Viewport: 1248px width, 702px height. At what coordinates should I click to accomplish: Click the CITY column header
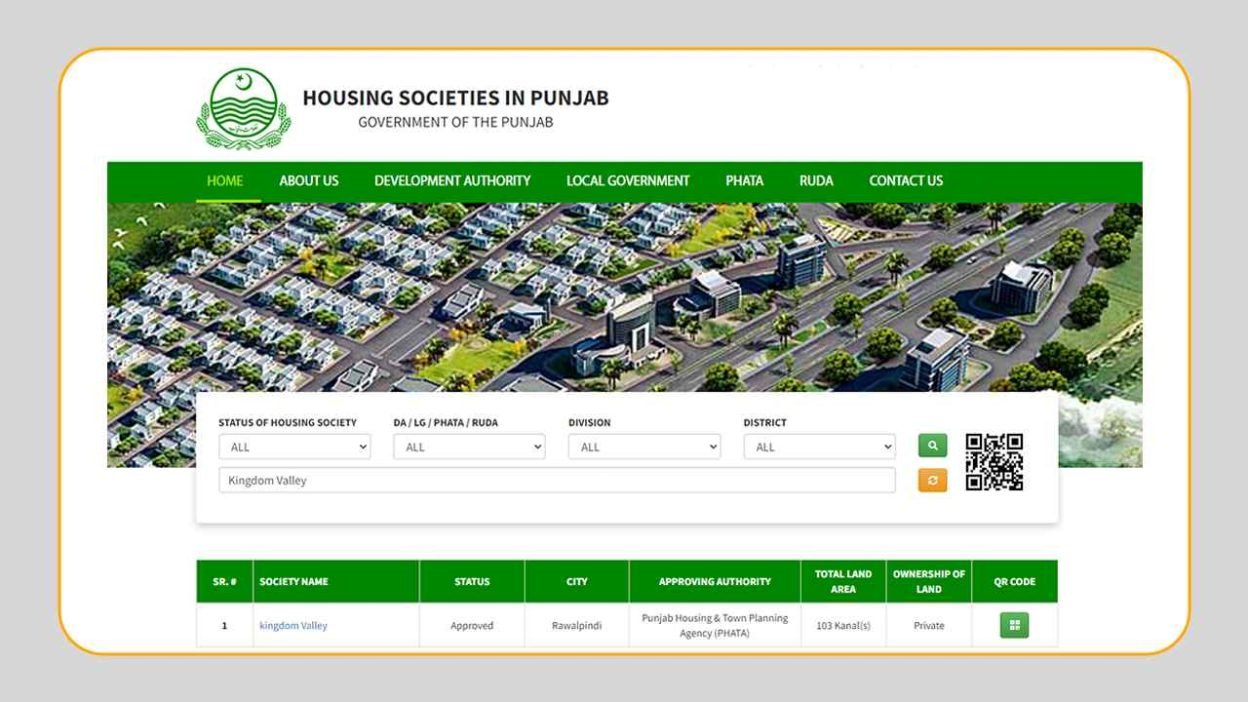(x=577, y=582)
